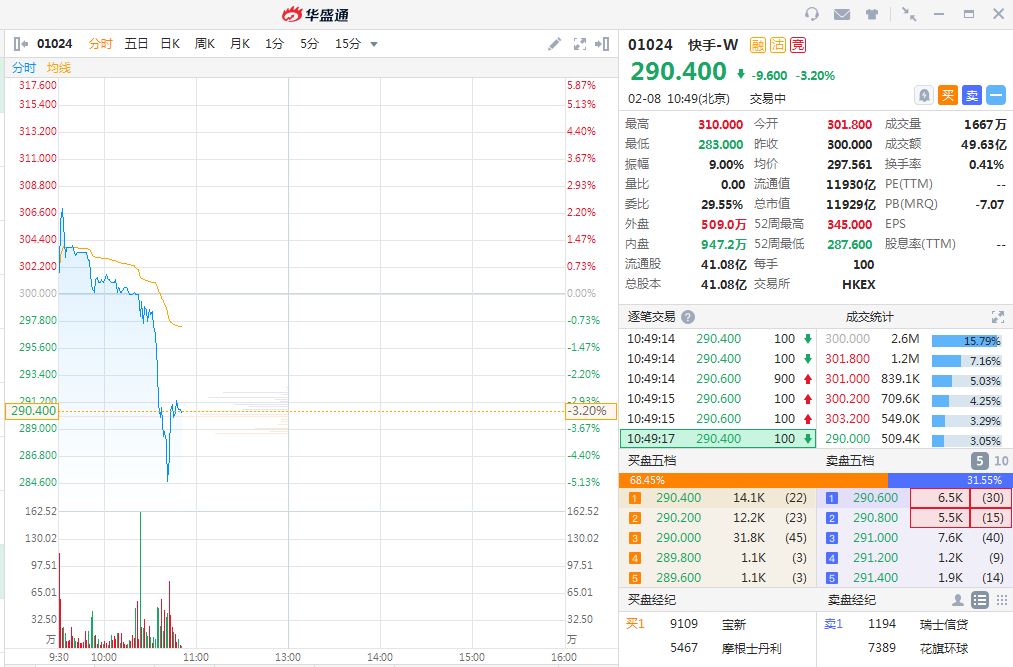Select the pencil drawing tool icon
The image size is (1013, 667).
[x=555, y=44]
